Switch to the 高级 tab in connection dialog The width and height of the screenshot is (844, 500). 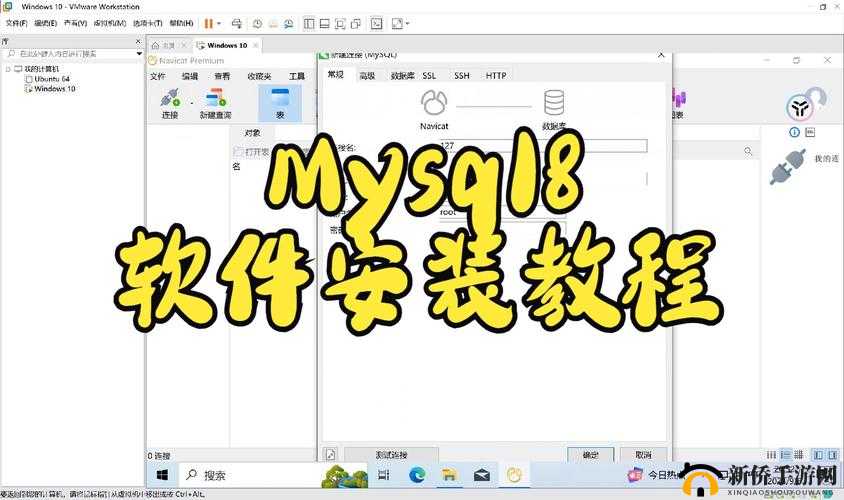tap(367, 76)
